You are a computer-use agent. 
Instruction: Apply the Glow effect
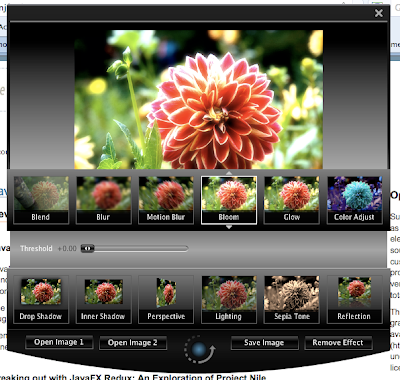292,200
